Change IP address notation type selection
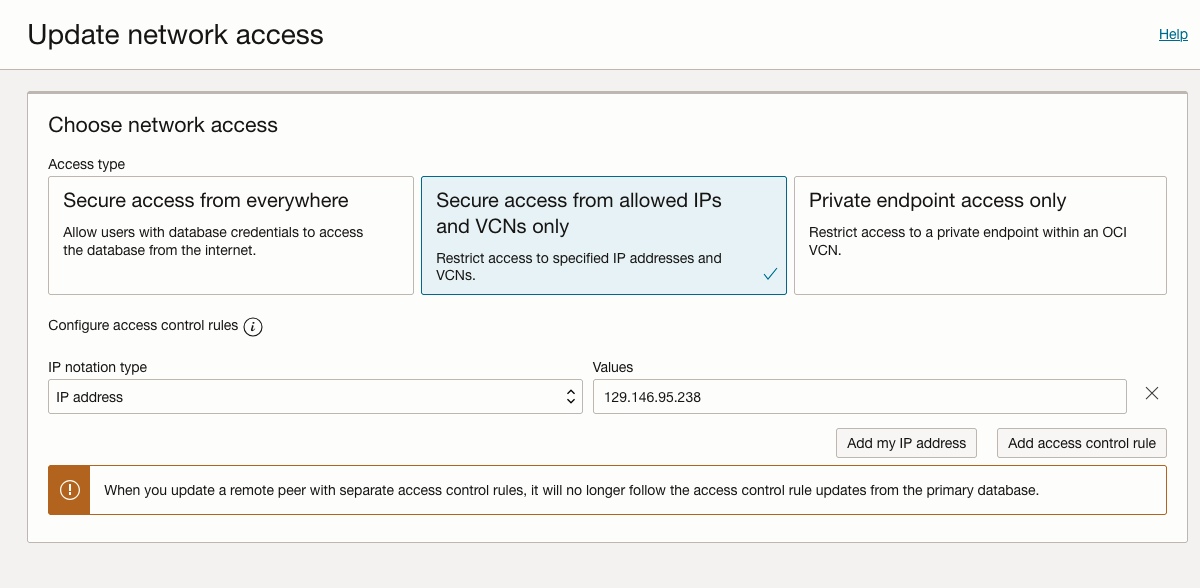The image size is (1200, 588). tap(315, 396)
